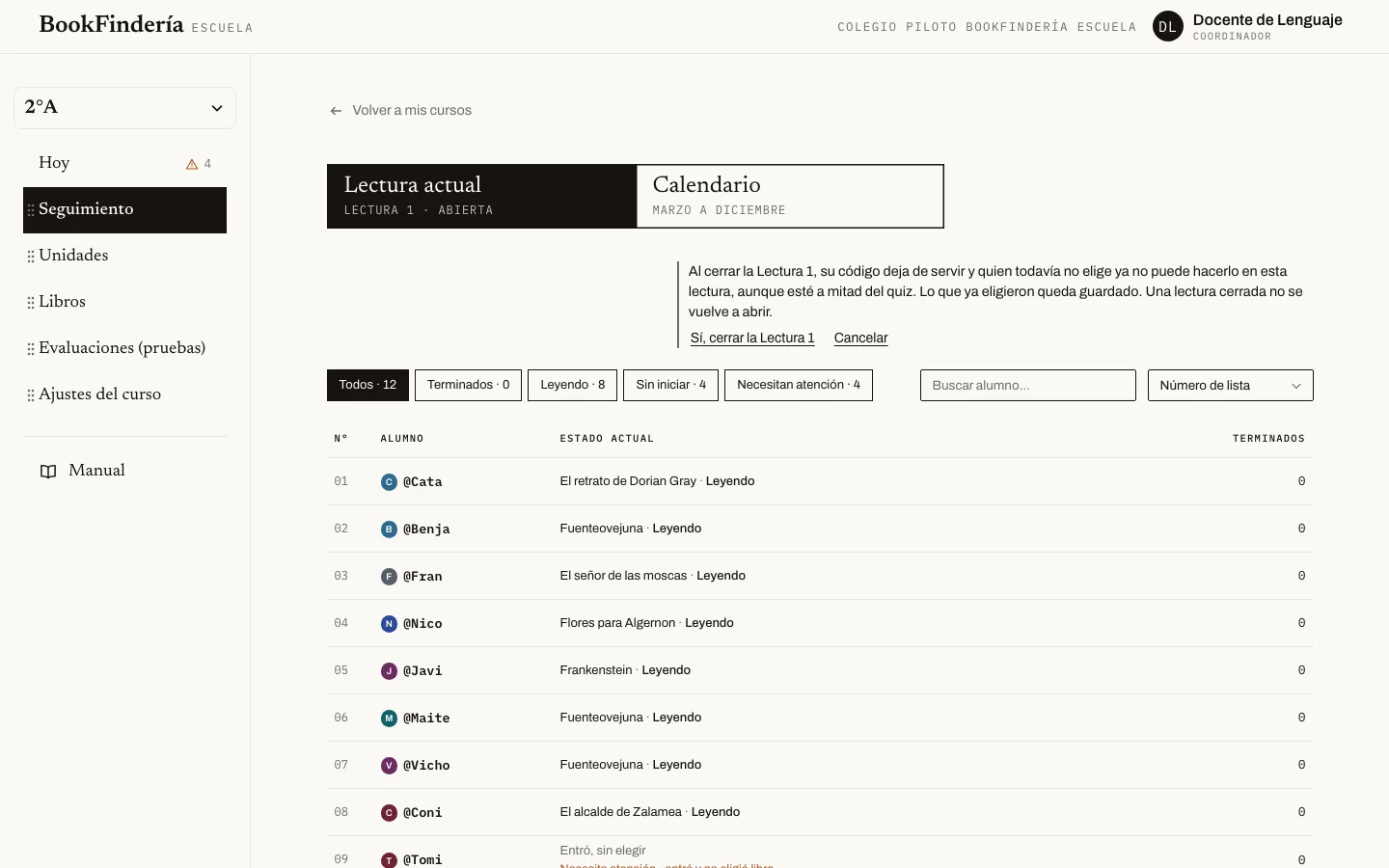1389x868 pixels.
Task: Click the Terminados column header
Action: pyautogui.click(x=1268, y=439)
